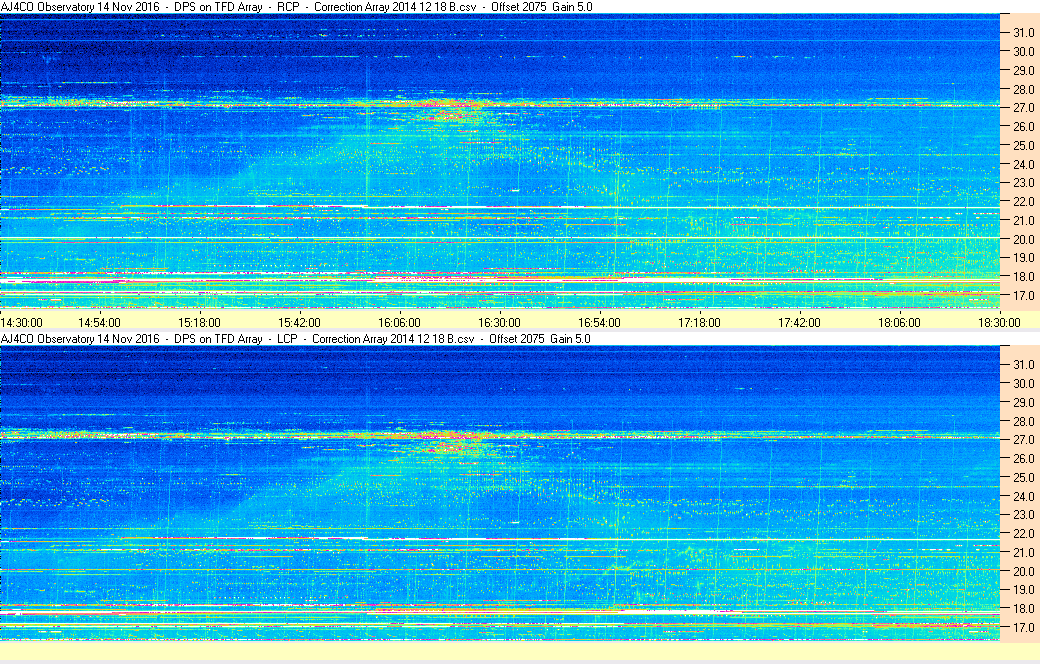Screen dimensions: 1040x664
Task: Click 22.0 on the RCP frequency axis
Action: [1023, 201]
